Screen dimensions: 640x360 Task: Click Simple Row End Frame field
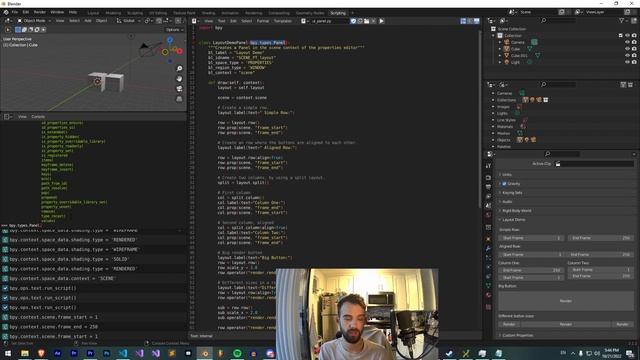point(600,238)
